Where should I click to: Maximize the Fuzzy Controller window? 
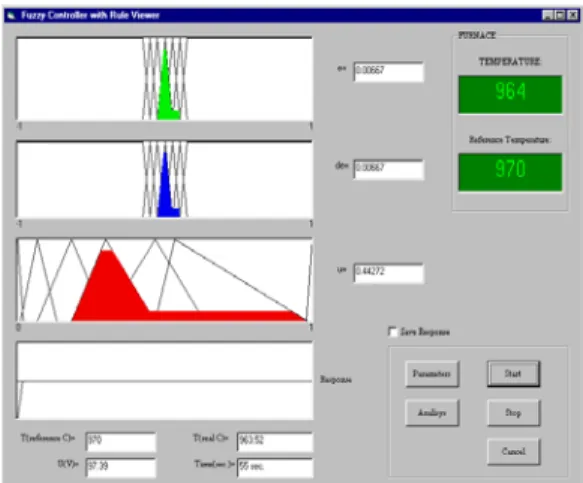tap(560, 15)
